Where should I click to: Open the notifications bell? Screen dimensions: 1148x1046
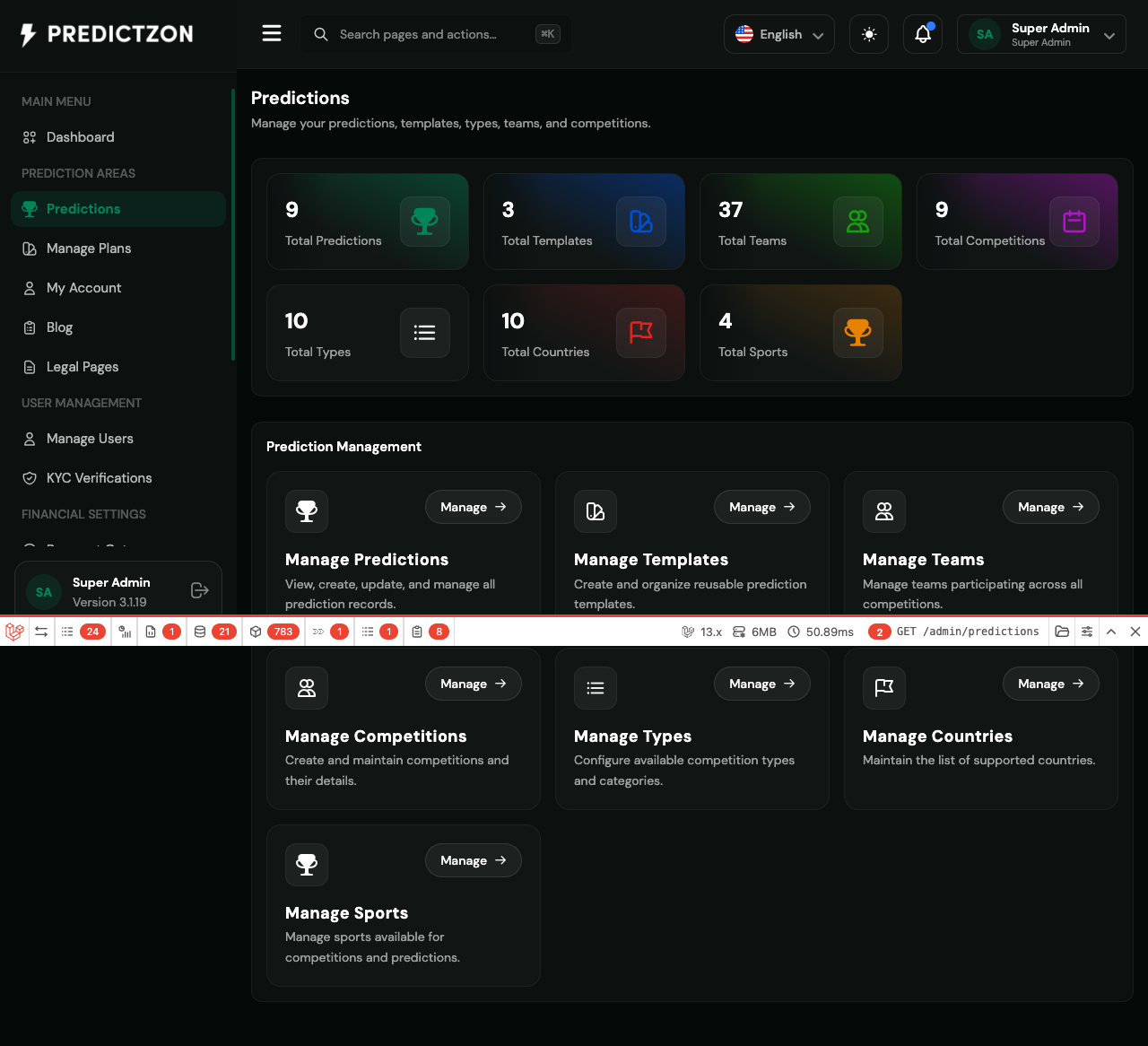[x=923, y=34]
